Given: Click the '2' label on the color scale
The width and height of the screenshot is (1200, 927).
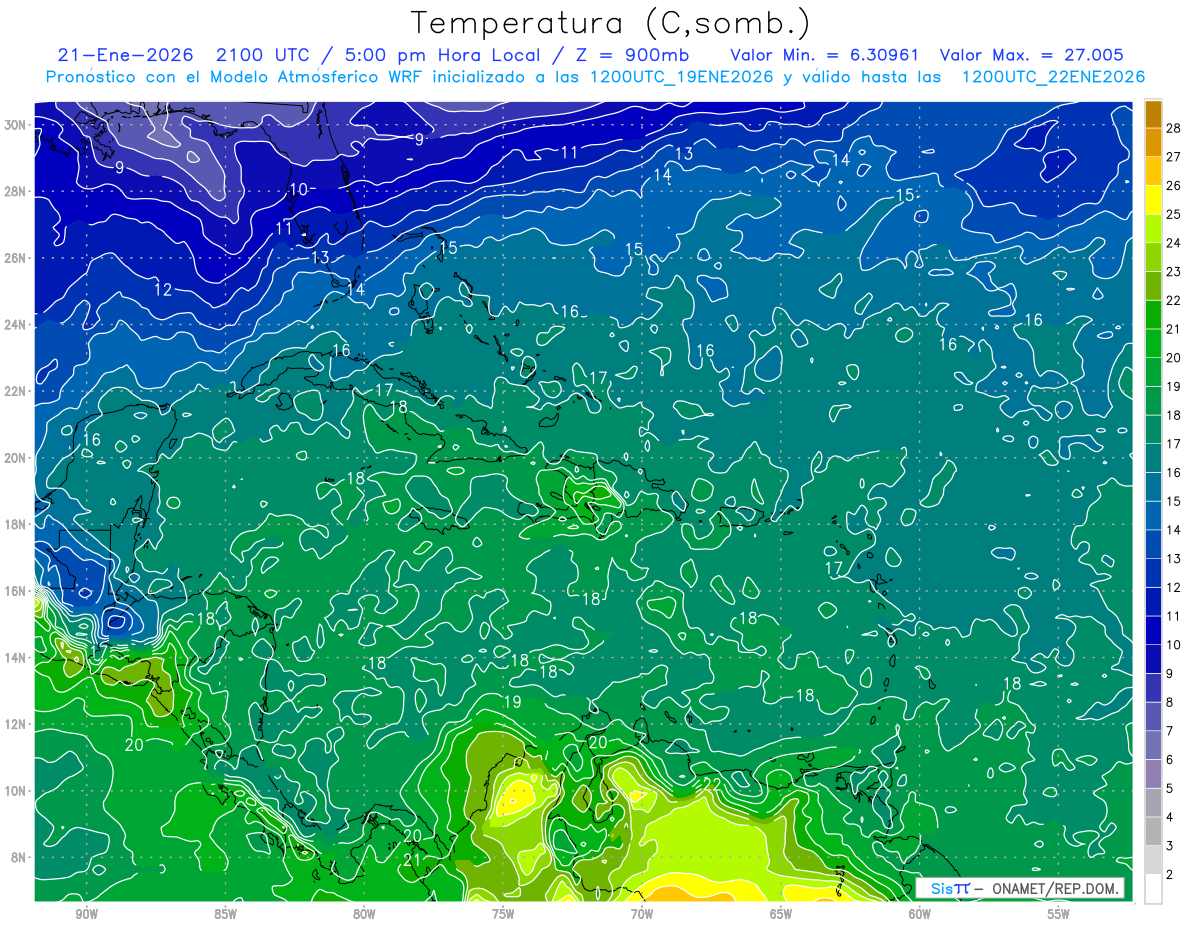Looking at the screenshot, I should point(1170,875).
